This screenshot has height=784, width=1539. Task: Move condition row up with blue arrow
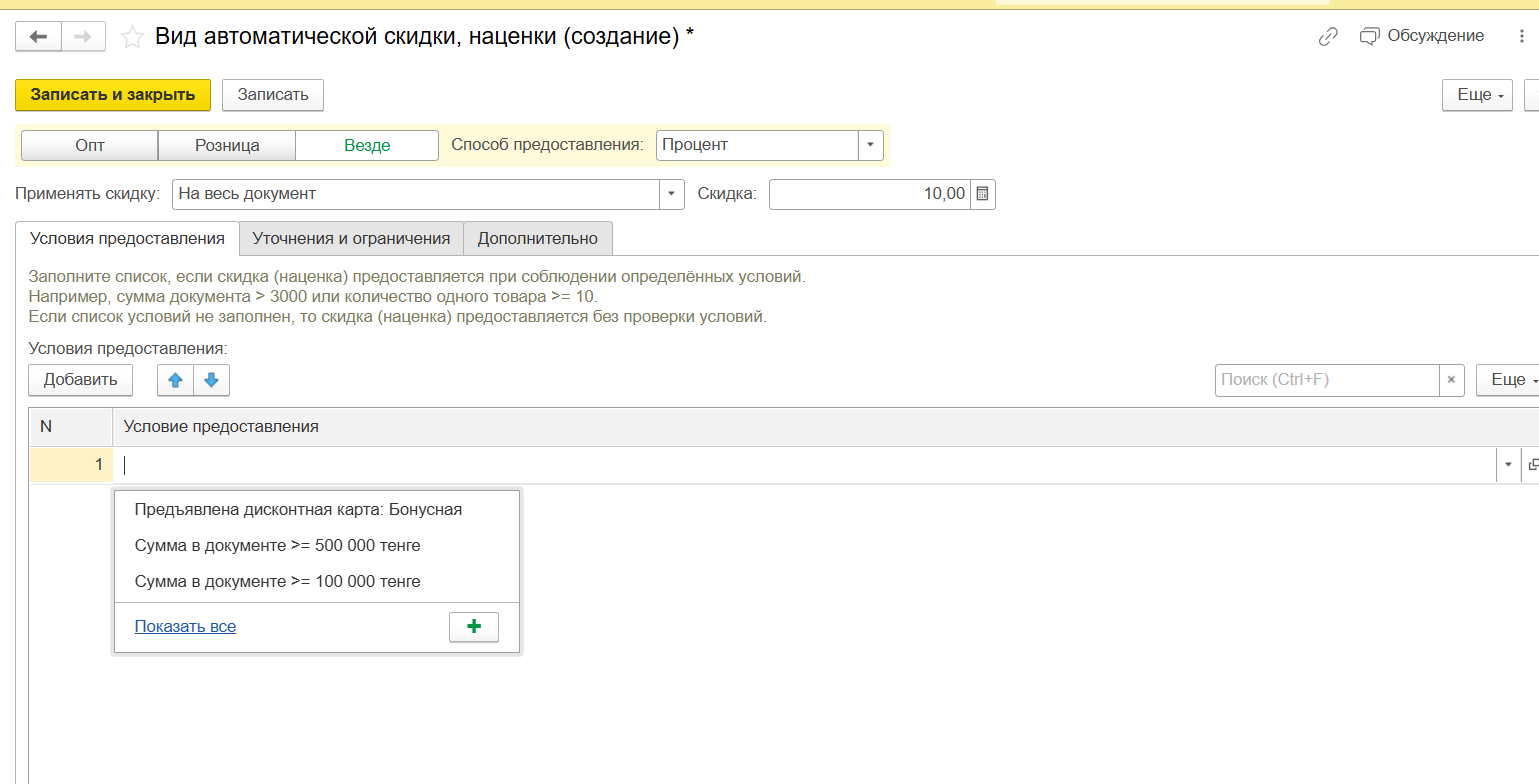coord(175,380)
